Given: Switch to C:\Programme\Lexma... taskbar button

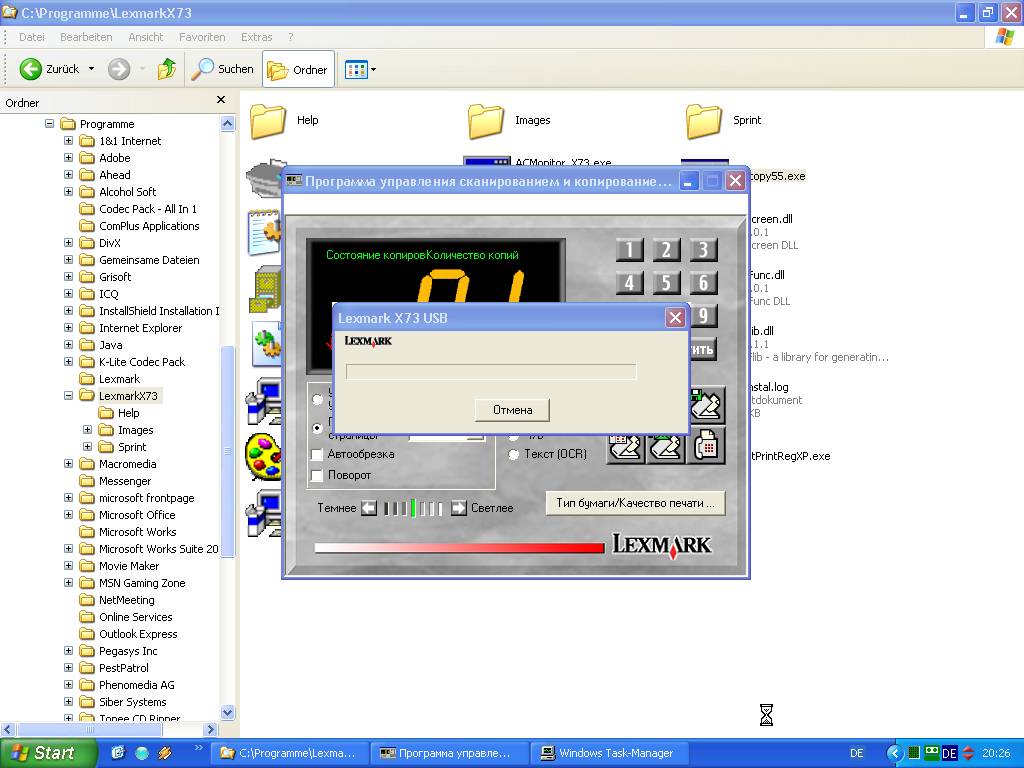Looking at the screenshot, I should [289, 753].
